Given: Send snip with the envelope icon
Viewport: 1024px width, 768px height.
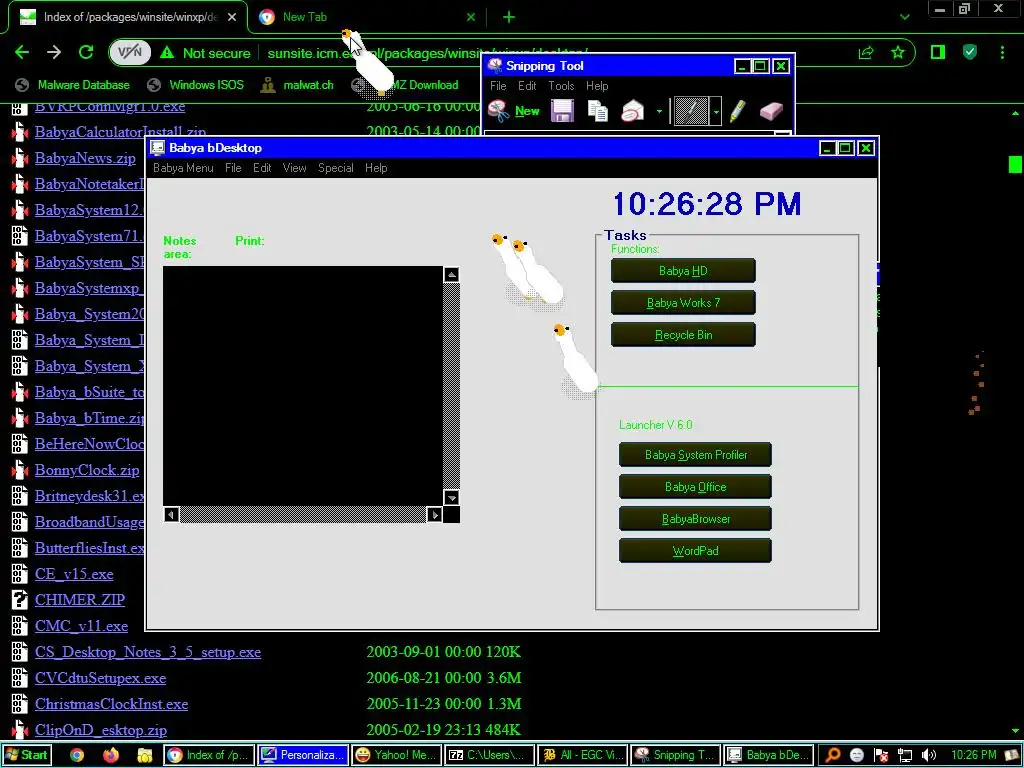Looking at the screenshot, I should [x=632, y=111].
